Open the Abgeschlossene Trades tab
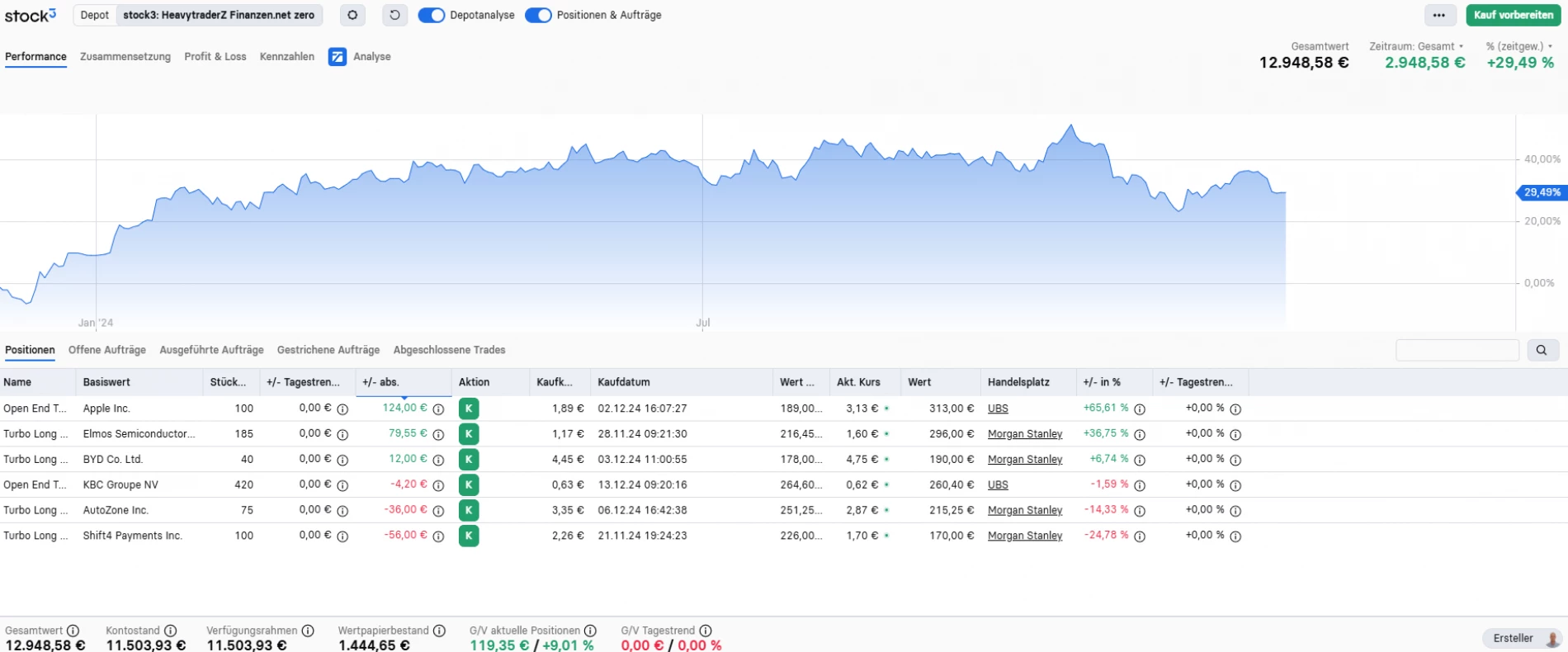 pos(449,350)
